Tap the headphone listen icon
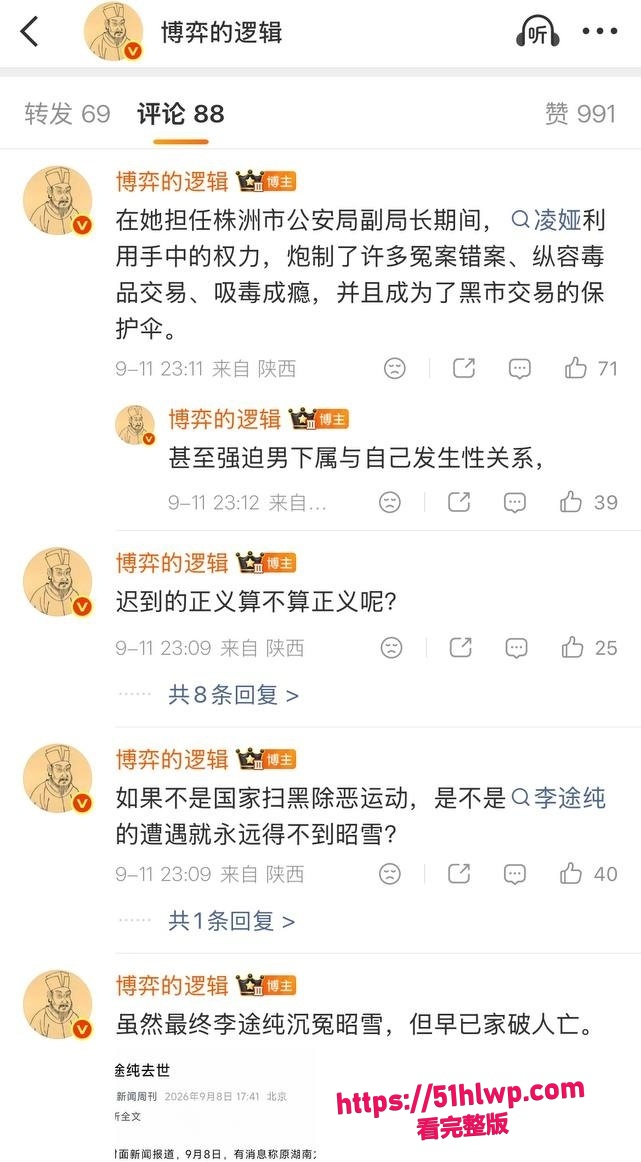The image size is (641, 1162). [537, 32]
